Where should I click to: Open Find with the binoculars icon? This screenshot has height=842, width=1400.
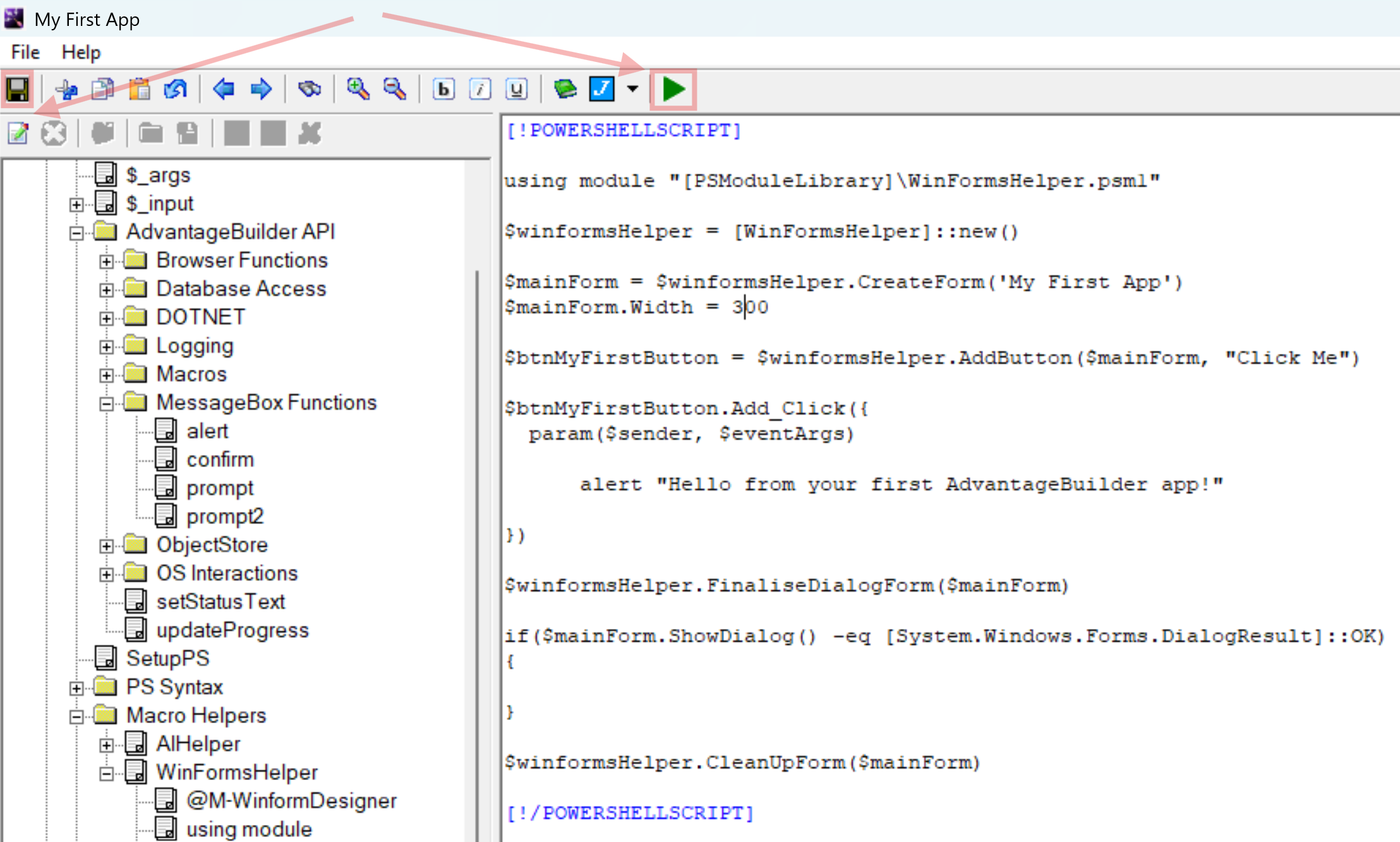click(310, 90)
